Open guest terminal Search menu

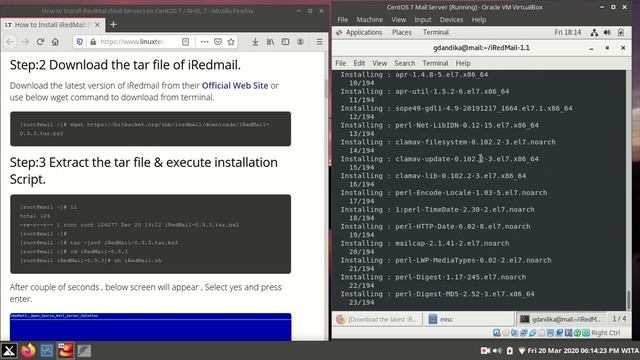[x=404, y=63]
